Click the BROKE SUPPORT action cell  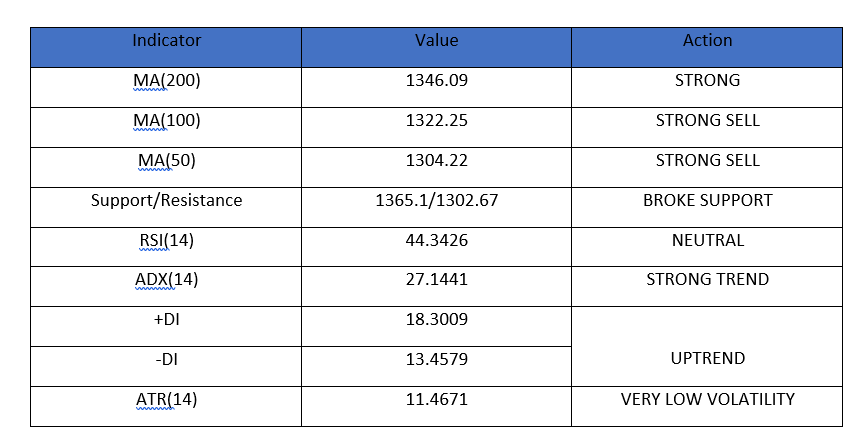point(707,207)
